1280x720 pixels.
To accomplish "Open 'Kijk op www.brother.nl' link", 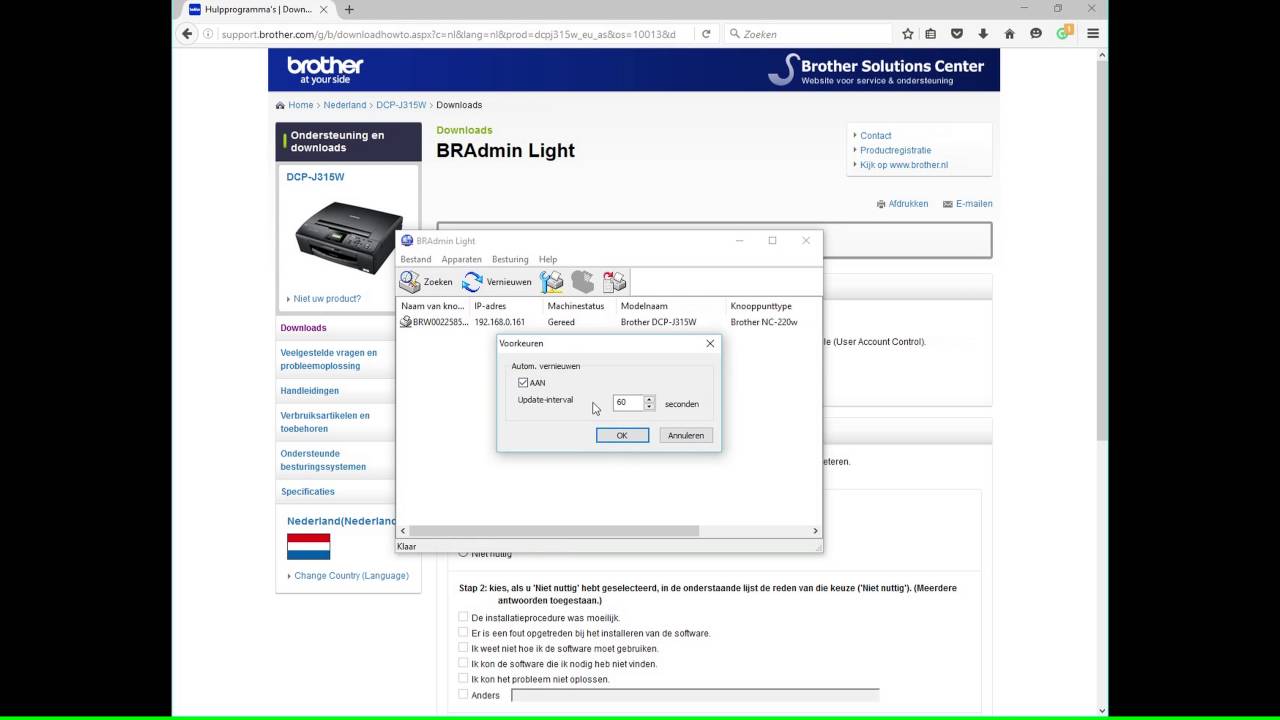I will click(904, 165).
